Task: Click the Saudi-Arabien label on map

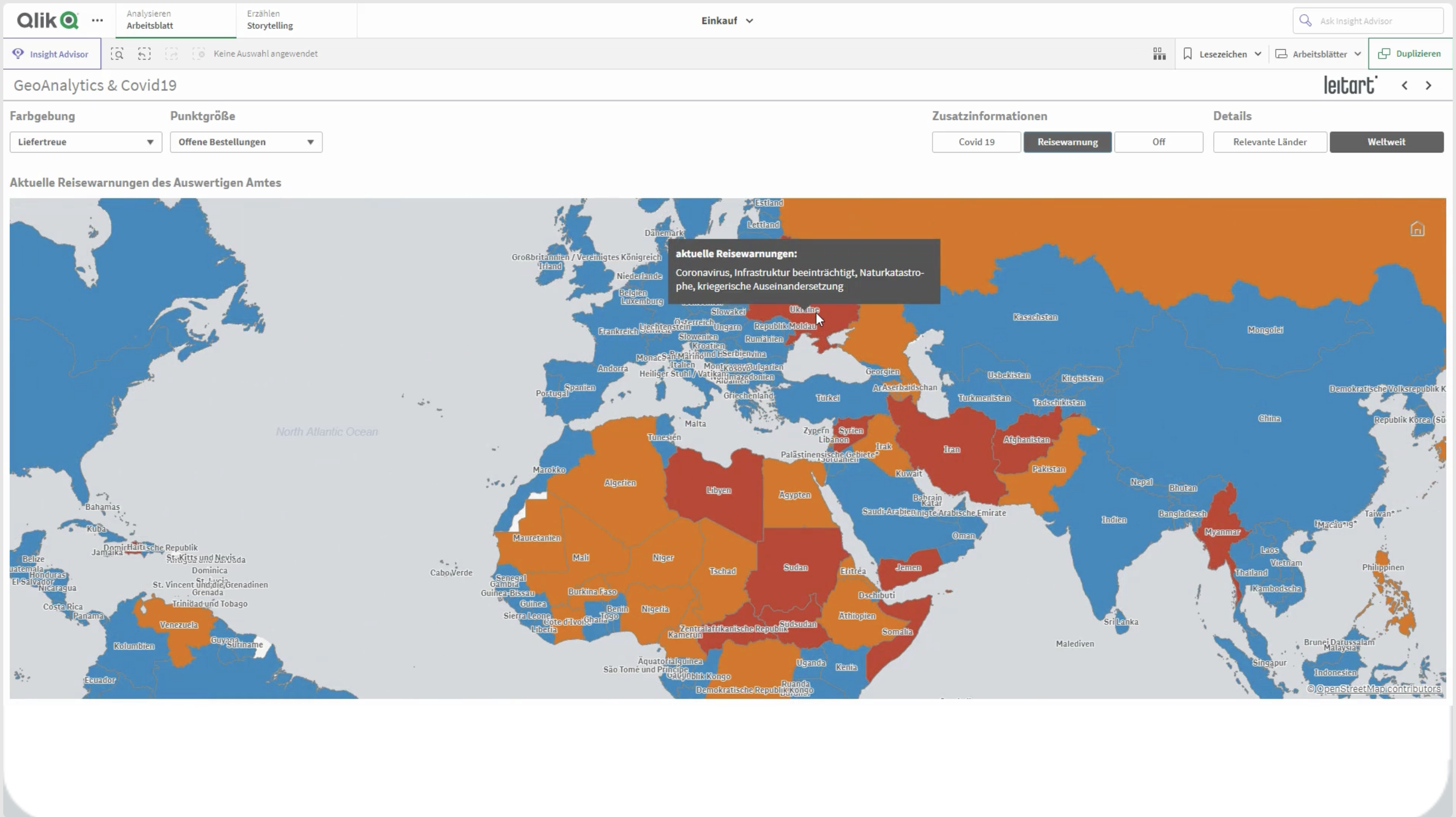Action: pos(889,512)
